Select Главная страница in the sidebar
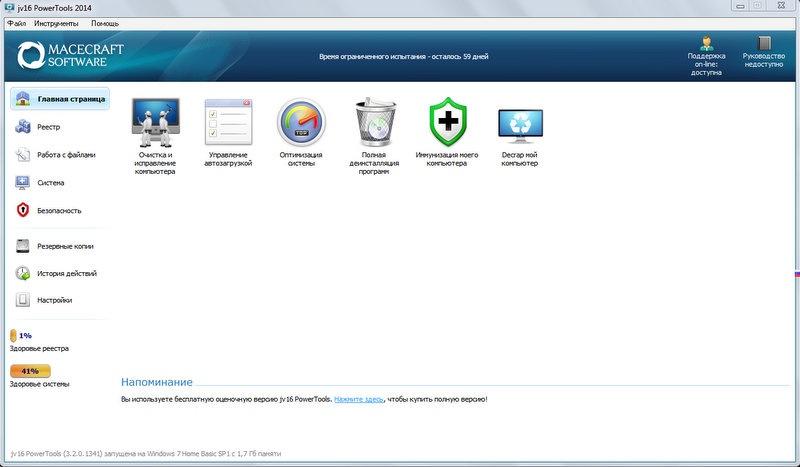800x467 pixels. pyautogui.click(x=60, y=99)
